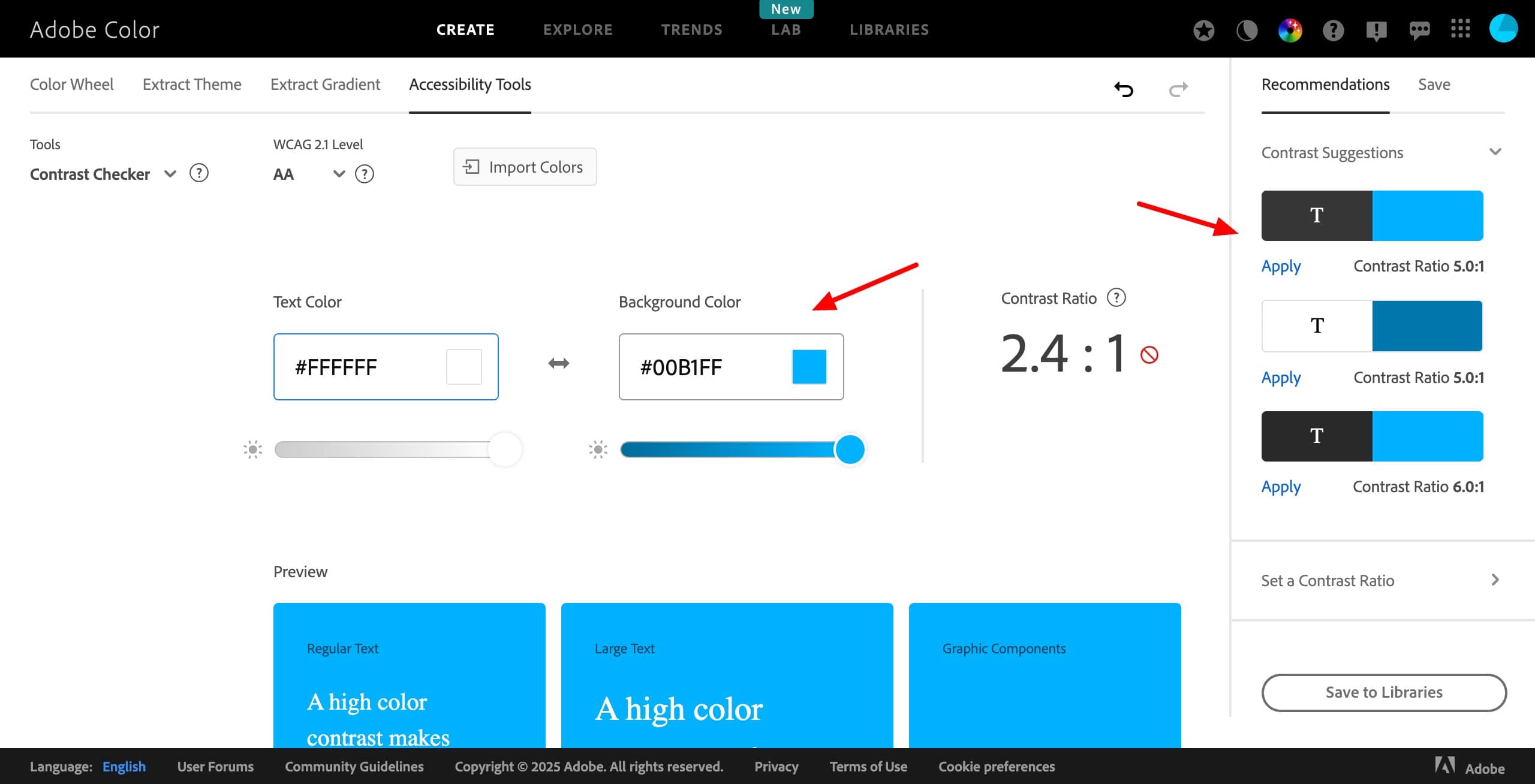1535x784 pixels.
Task: Open the EXPLORE menu item
Action: [577, 29]
